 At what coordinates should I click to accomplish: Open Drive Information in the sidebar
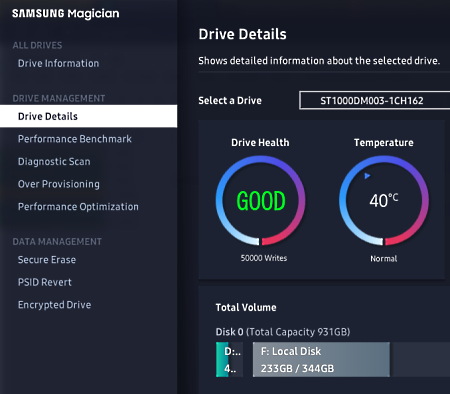pyautogui.click(x=58, y=63)
